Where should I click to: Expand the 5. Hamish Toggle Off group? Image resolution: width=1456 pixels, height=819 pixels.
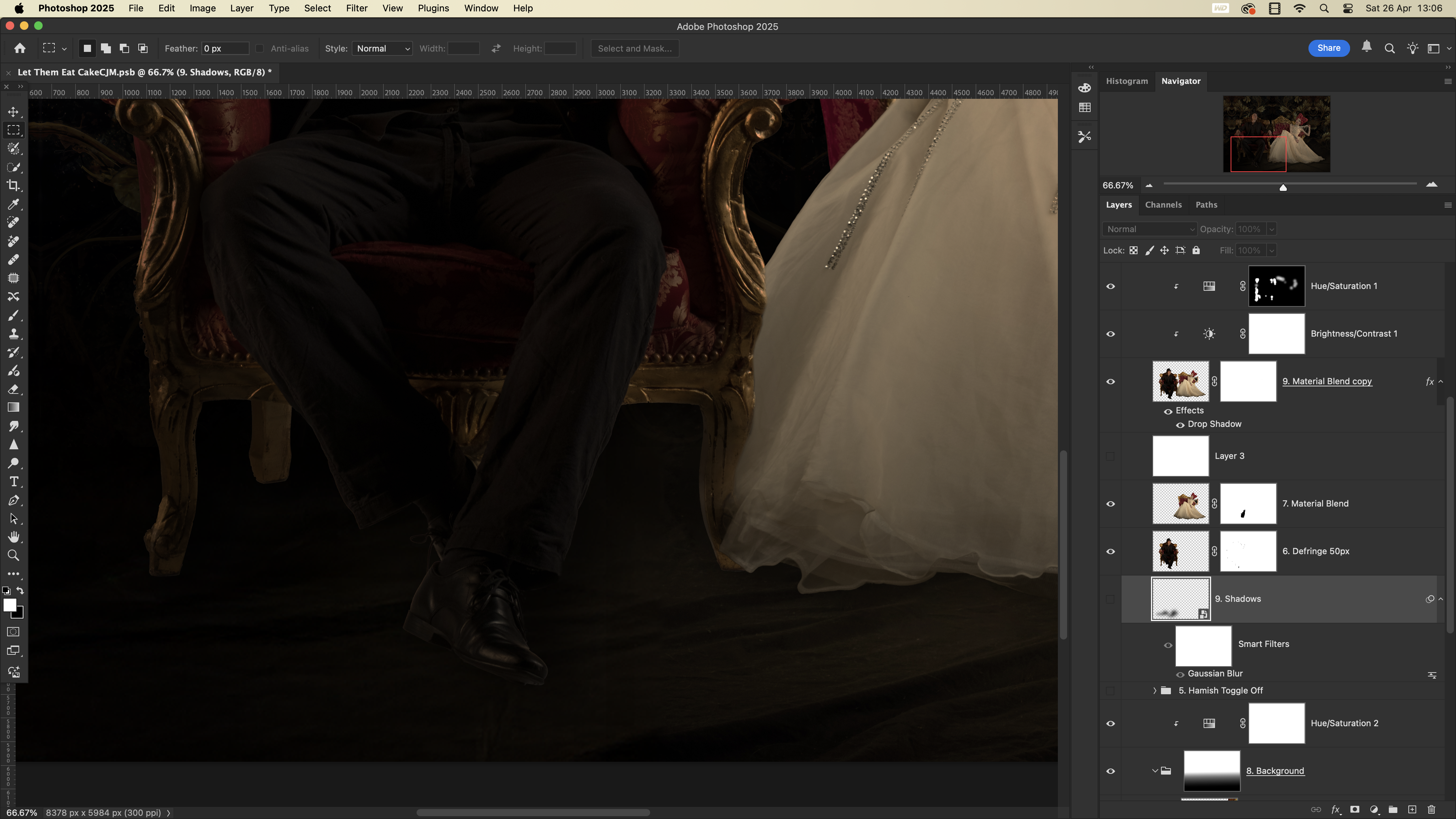coord(1155,691)
